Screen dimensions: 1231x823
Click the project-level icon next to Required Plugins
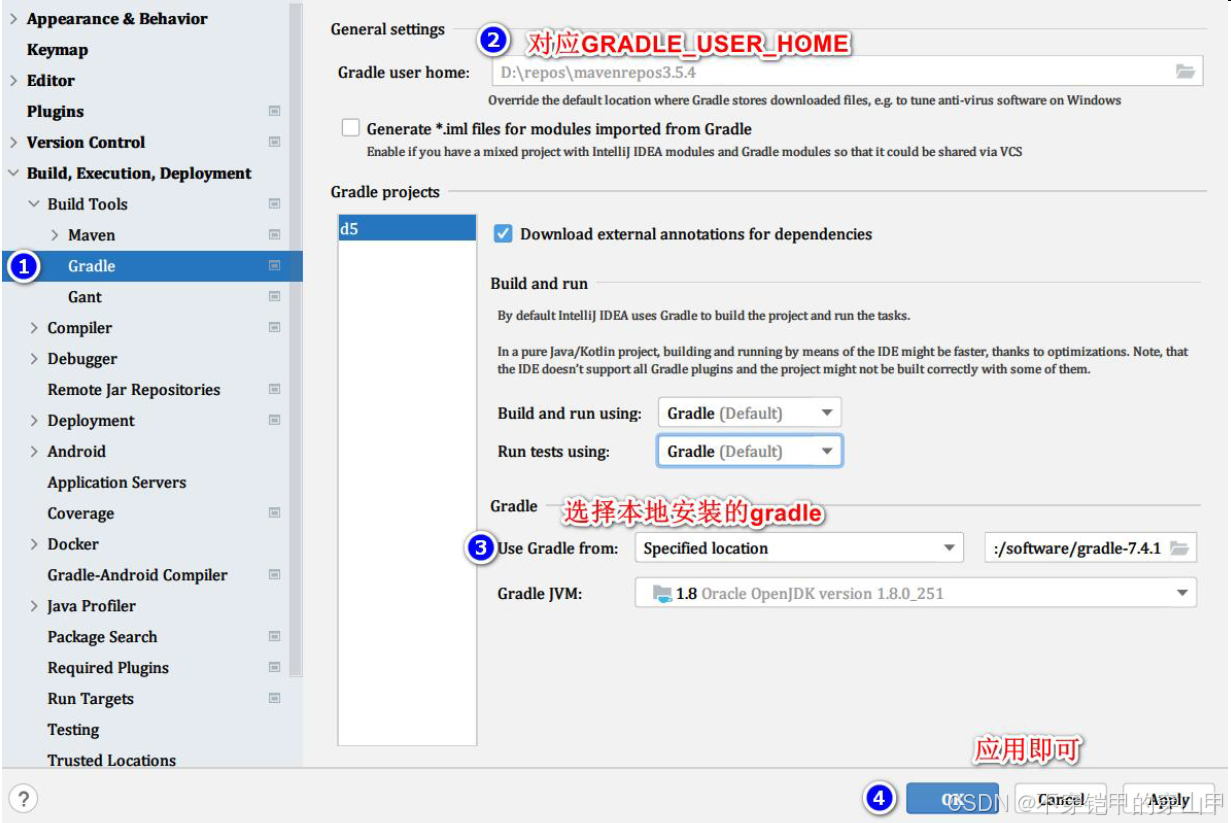[275, 668]
